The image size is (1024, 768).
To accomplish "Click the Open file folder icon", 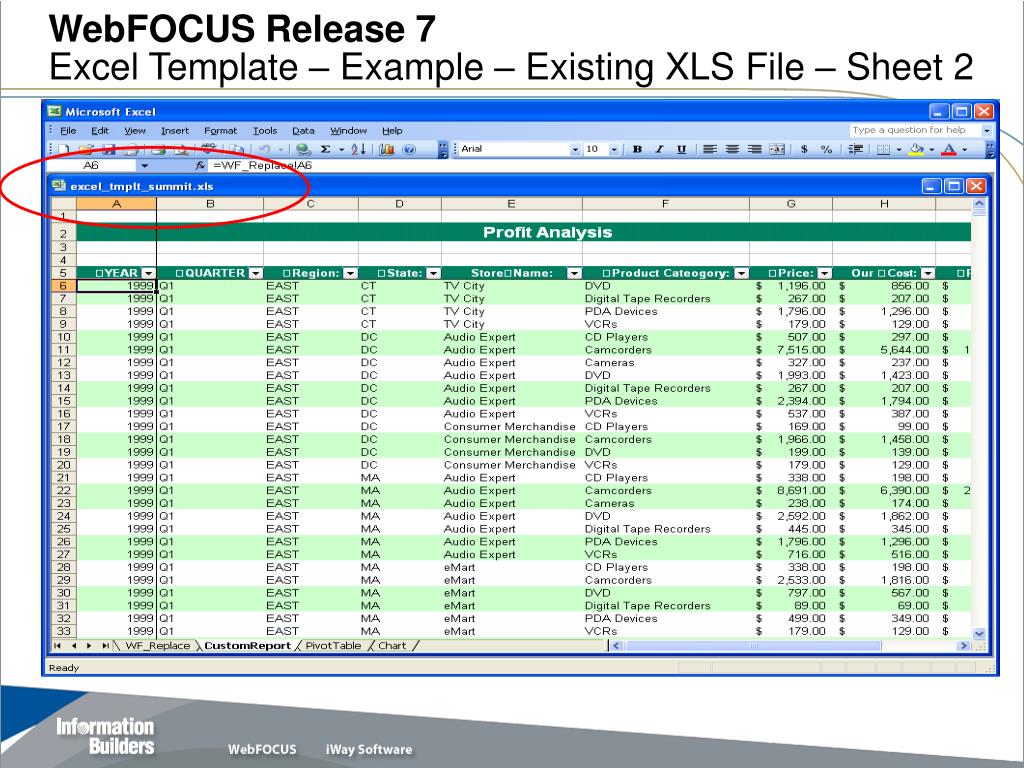I will point(86,150).
